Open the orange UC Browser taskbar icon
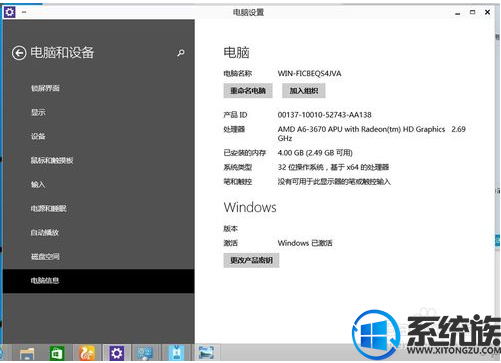Screen dimensions: 501x363 click(87, 353)
